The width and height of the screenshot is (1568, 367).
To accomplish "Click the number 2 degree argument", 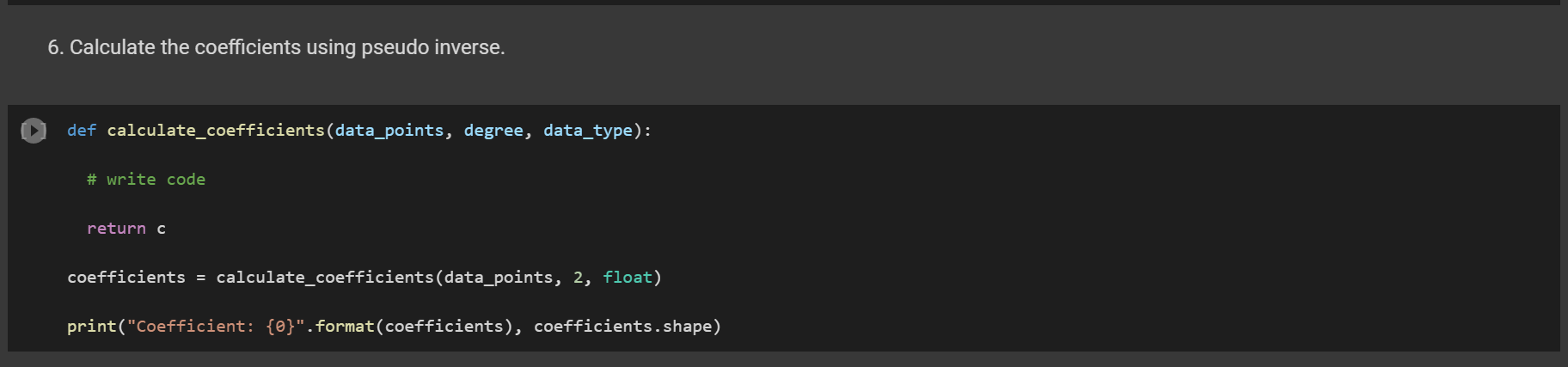I will click(x=579, y=278).
